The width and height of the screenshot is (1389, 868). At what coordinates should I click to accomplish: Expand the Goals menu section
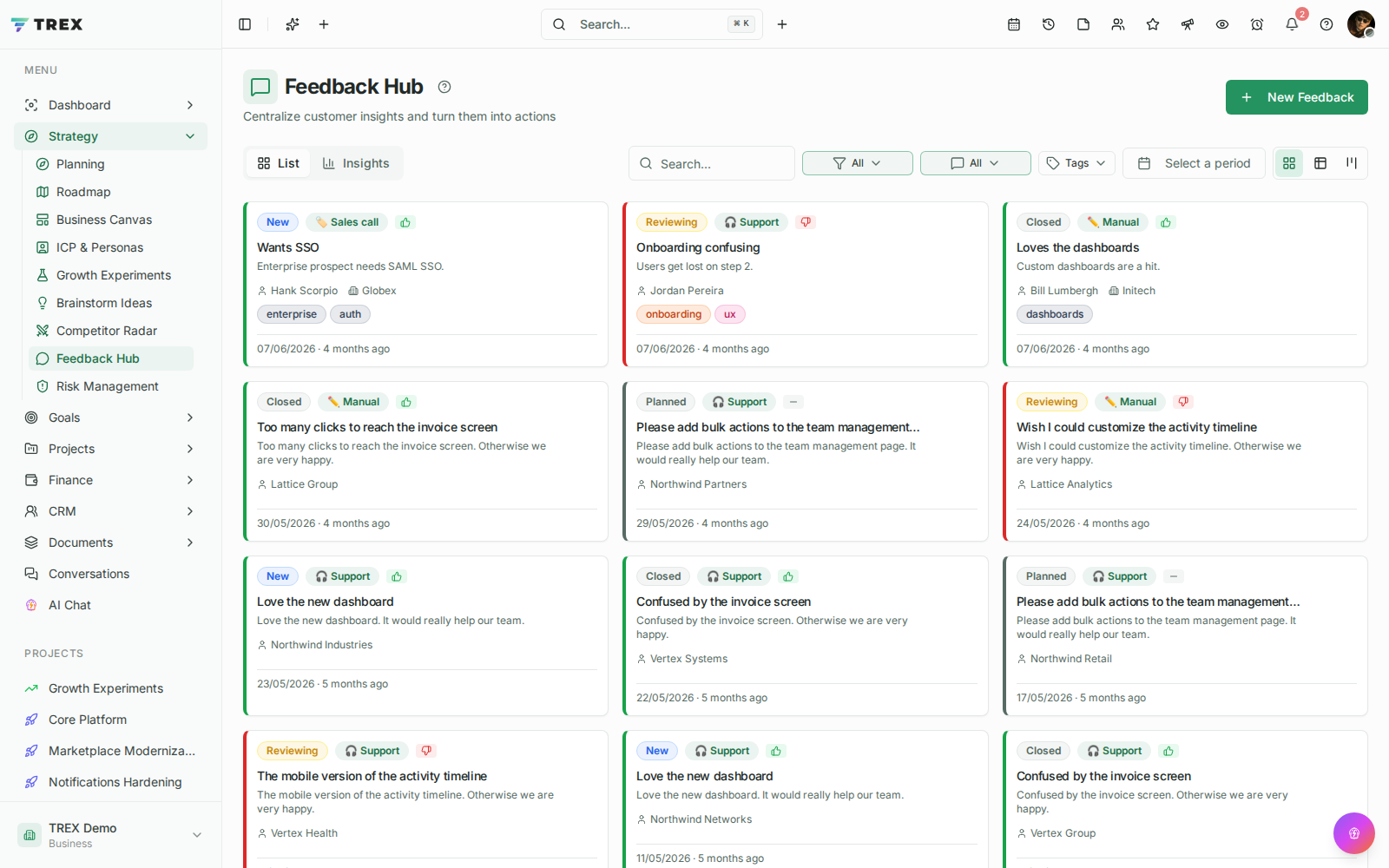110,418
